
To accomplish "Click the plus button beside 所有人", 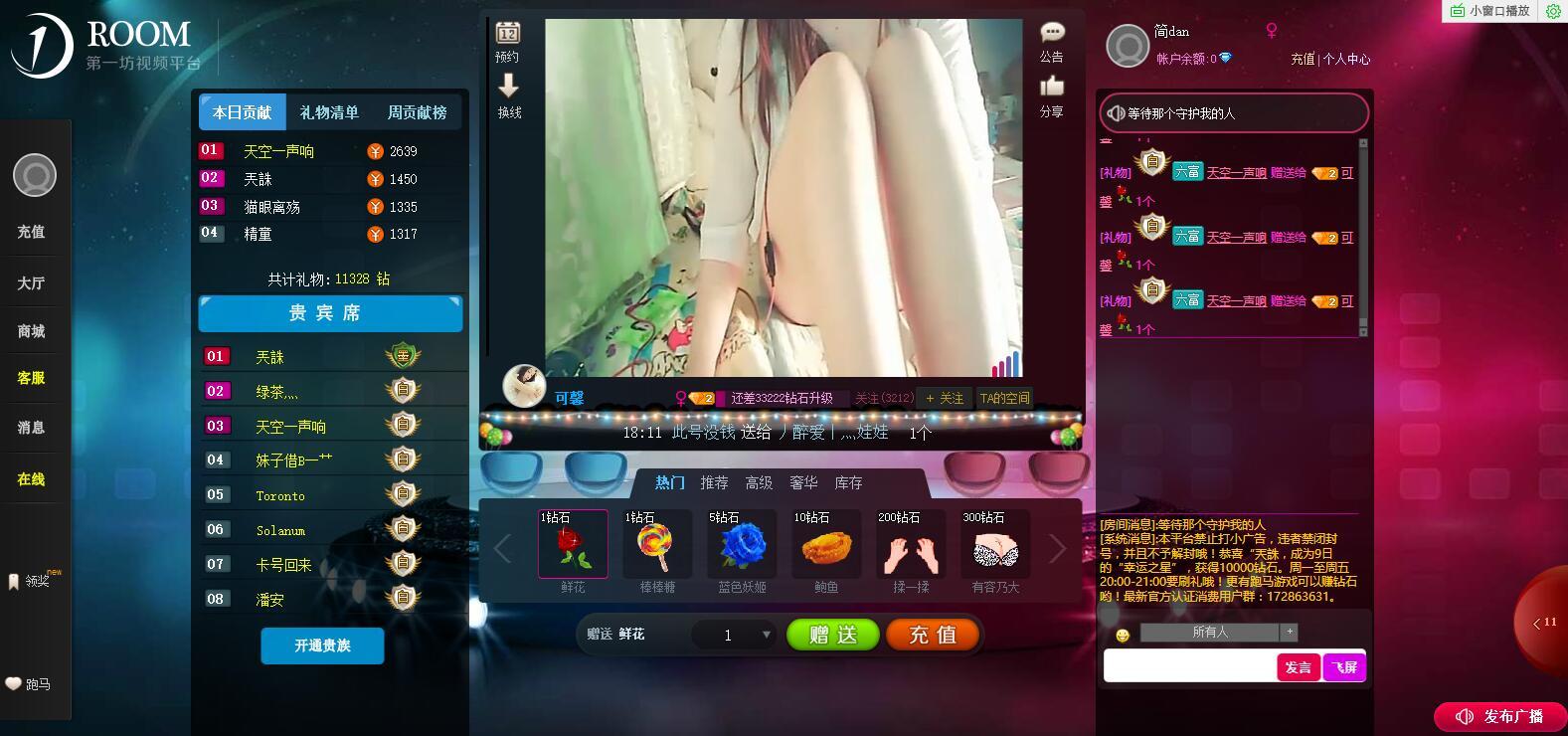I will point(1290,632).
